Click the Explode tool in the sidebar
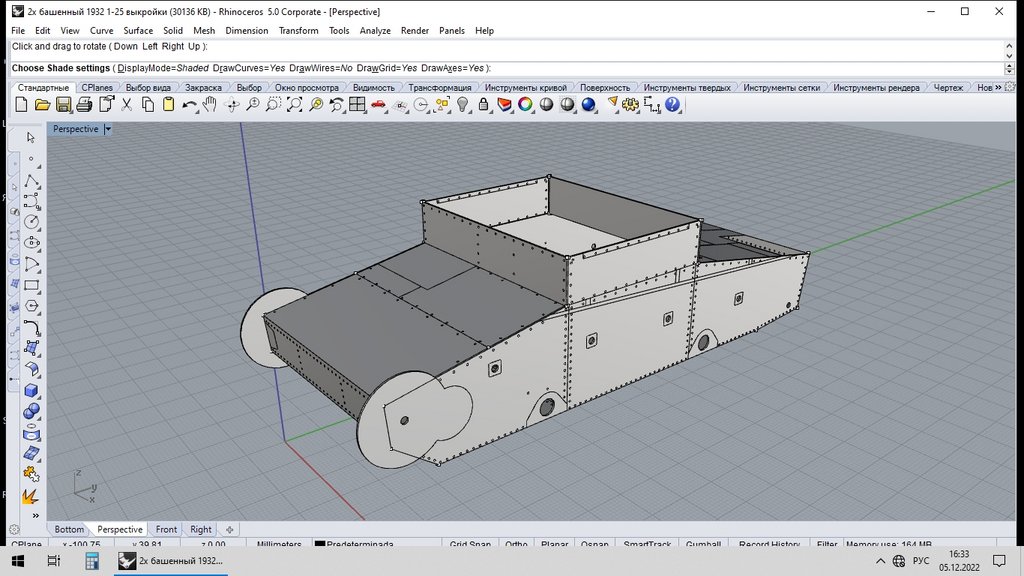Screen dimensions: 1024x576 pos(31,496)
